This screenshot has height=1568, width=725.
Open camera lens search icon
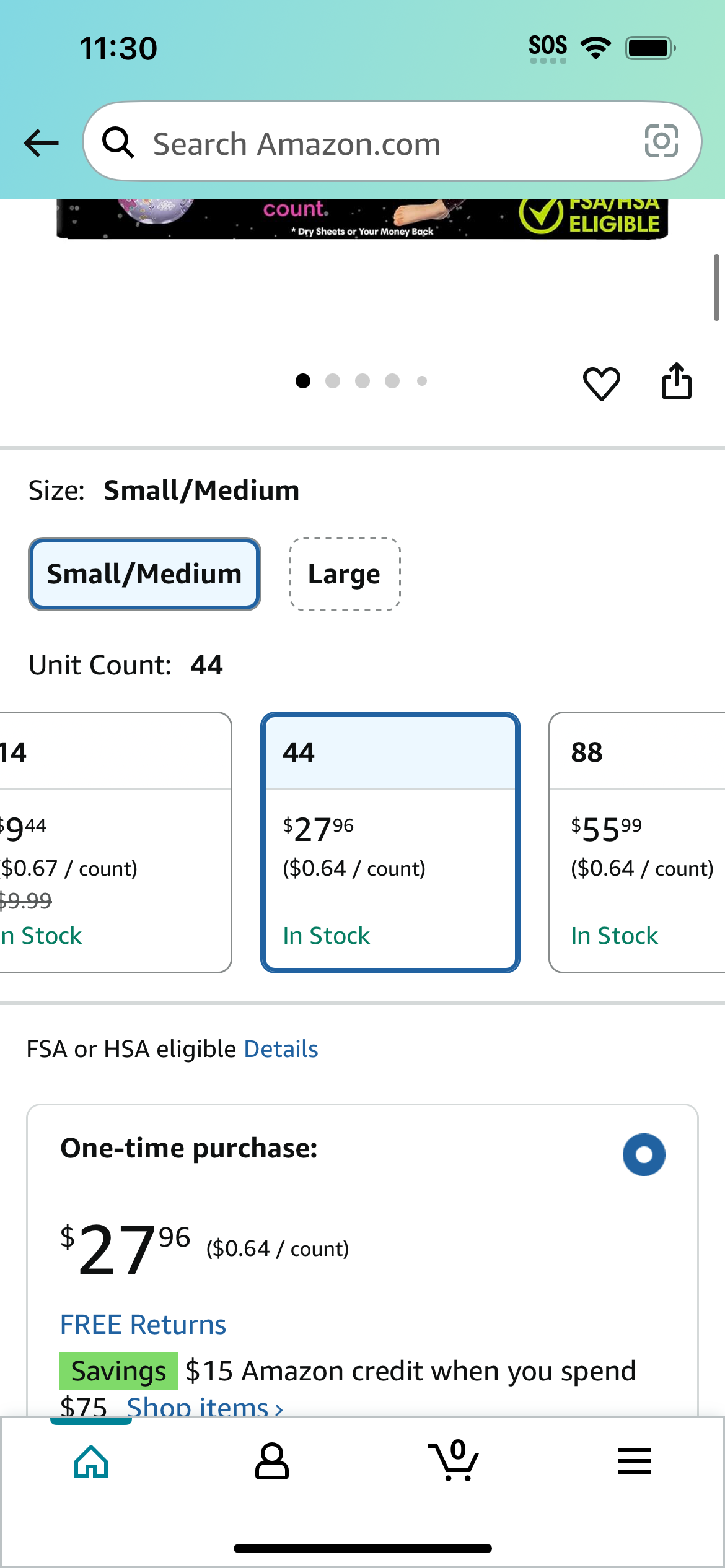[661, 141]
